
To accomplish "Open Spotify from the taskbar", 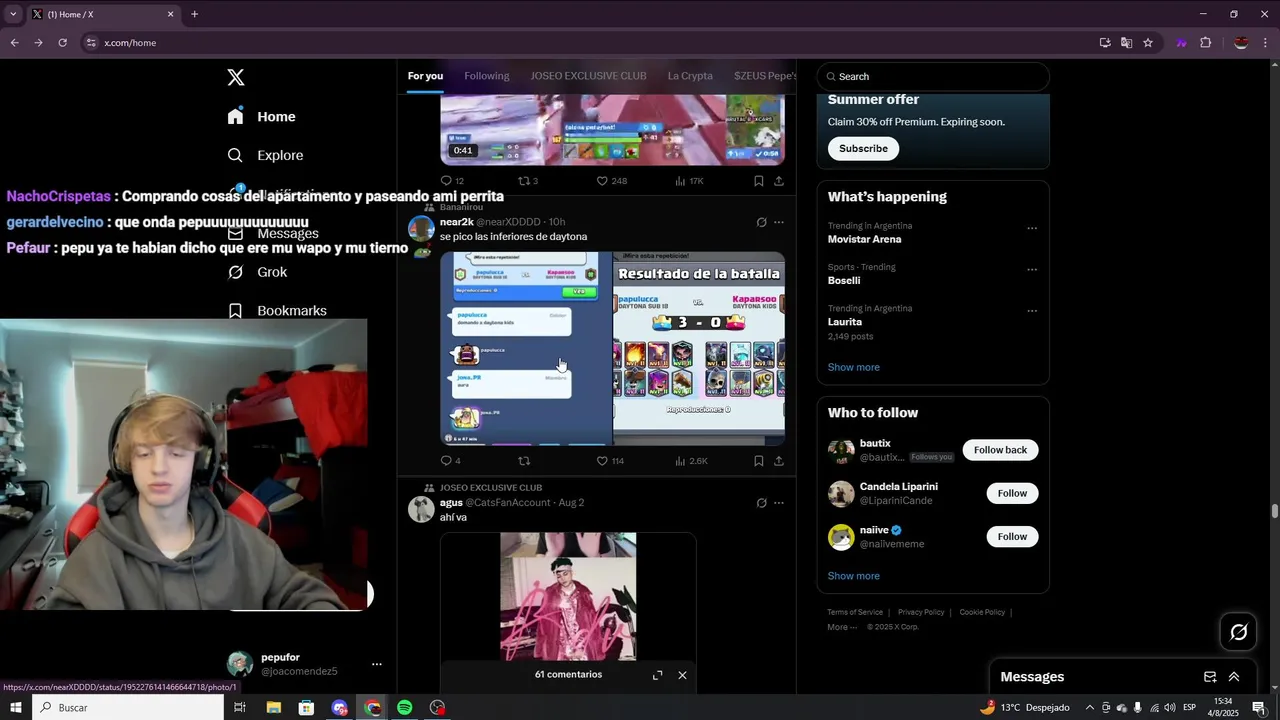I will tap(404, 707).
